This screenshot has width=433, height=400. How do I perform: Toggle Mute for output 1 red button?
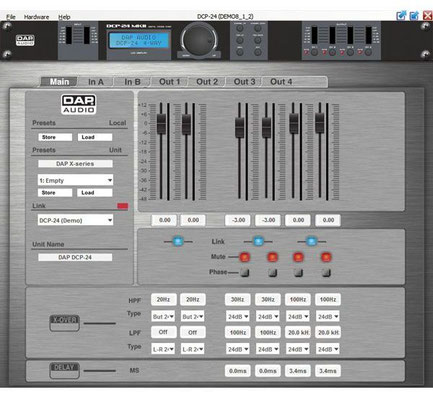pyautogui.click(x=245, y=257)
